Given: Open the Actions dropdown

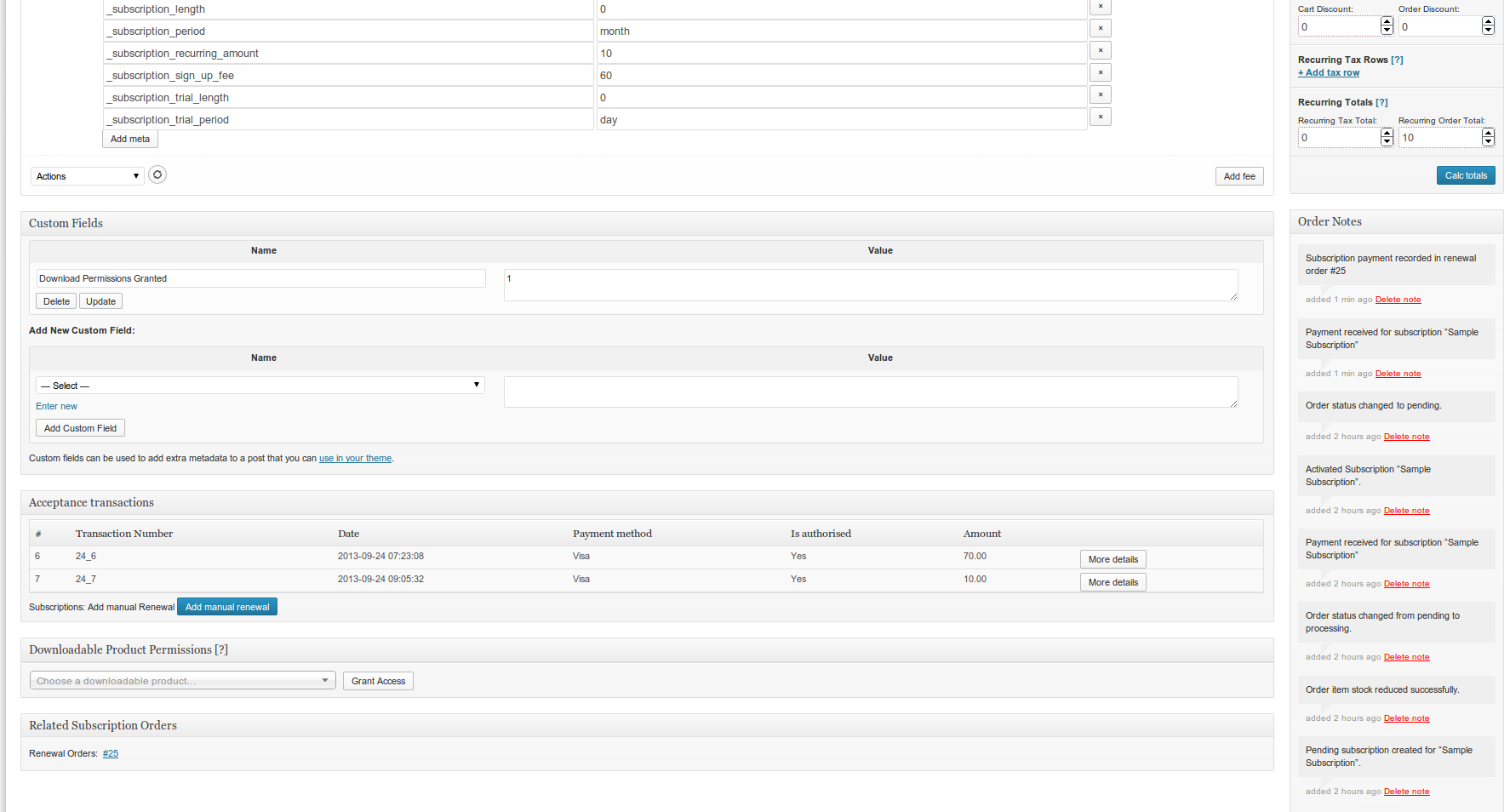Looking at the screenshot, I should (87, 176).
